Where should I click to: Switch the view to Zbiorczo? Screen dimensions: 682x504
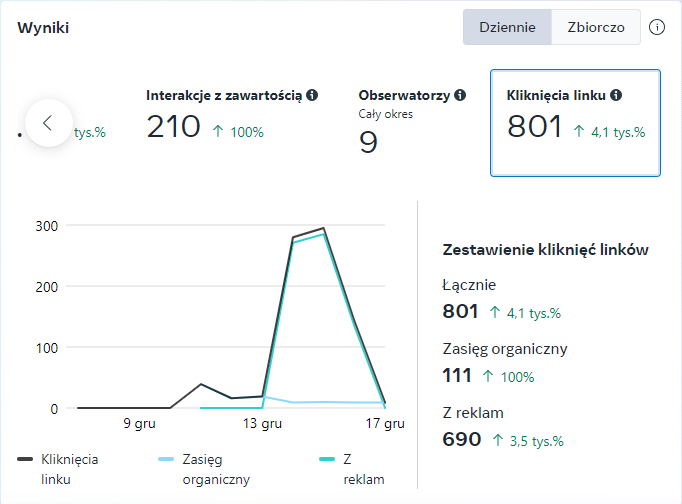596,27
